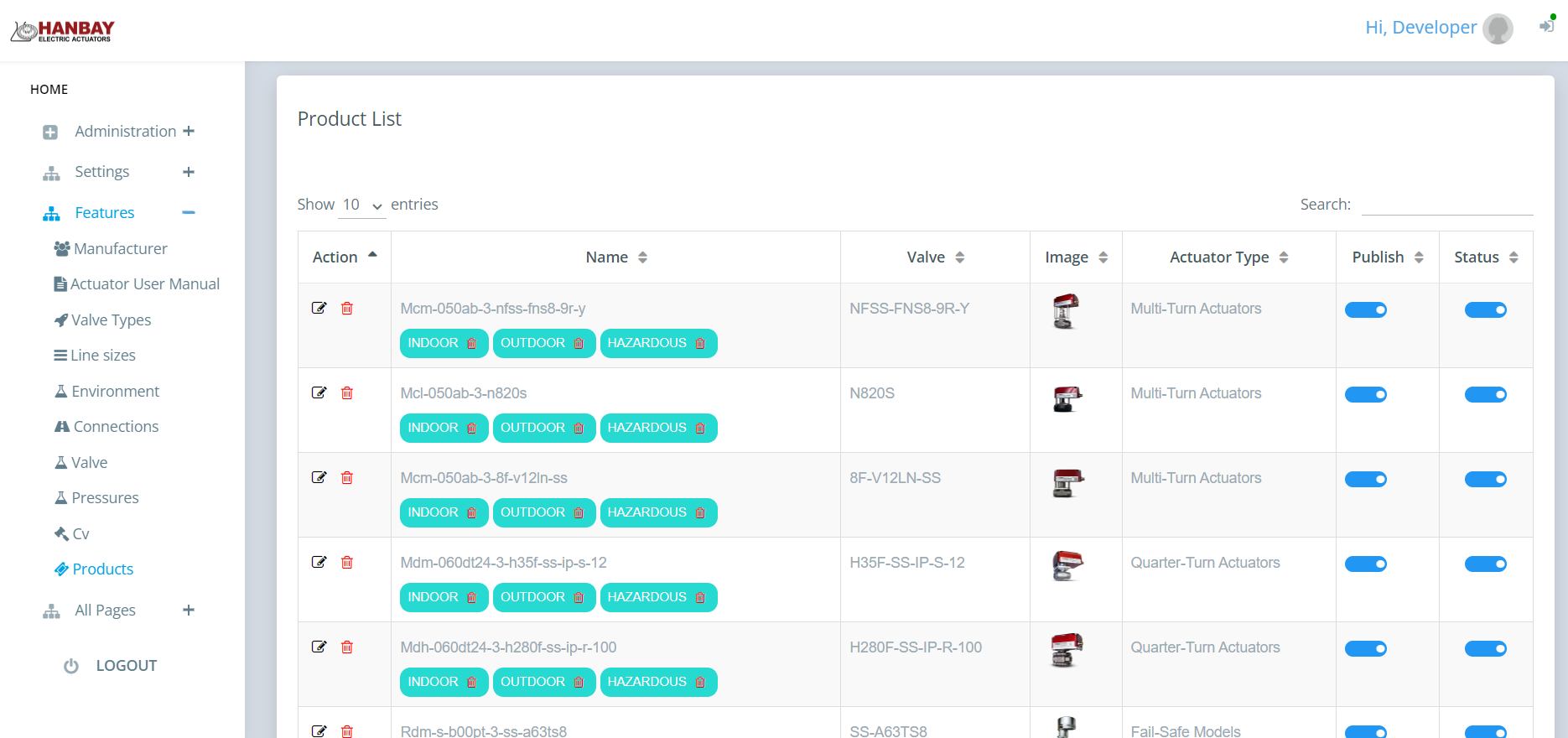Go to Environment page

(x=106, y=392)
